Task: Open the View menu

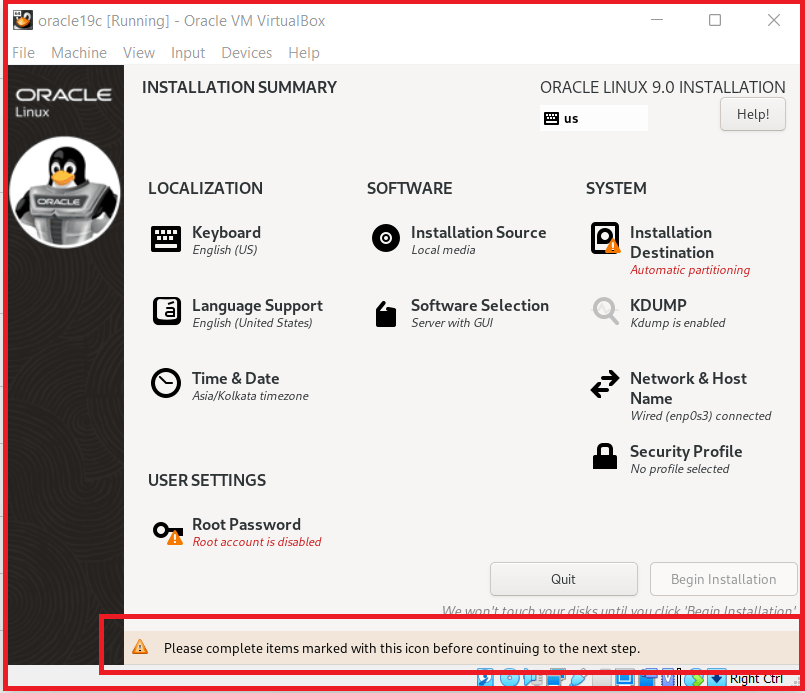Action: pyautogui.click(x=139, y=53)
